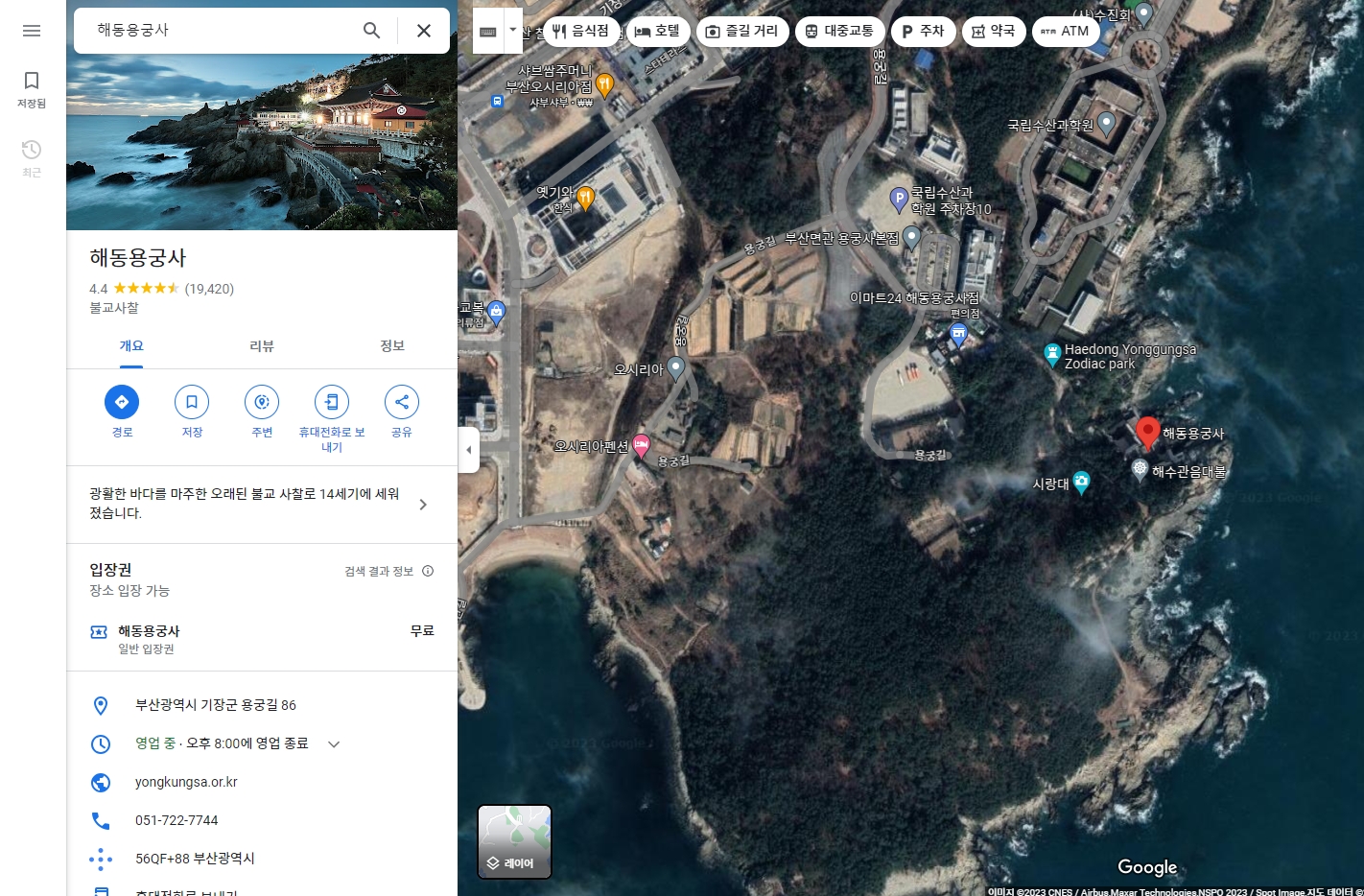Copy the plus code 56QF+88 부산광역시
Screen dimensions: 1364x896
(x=195, y=859)
